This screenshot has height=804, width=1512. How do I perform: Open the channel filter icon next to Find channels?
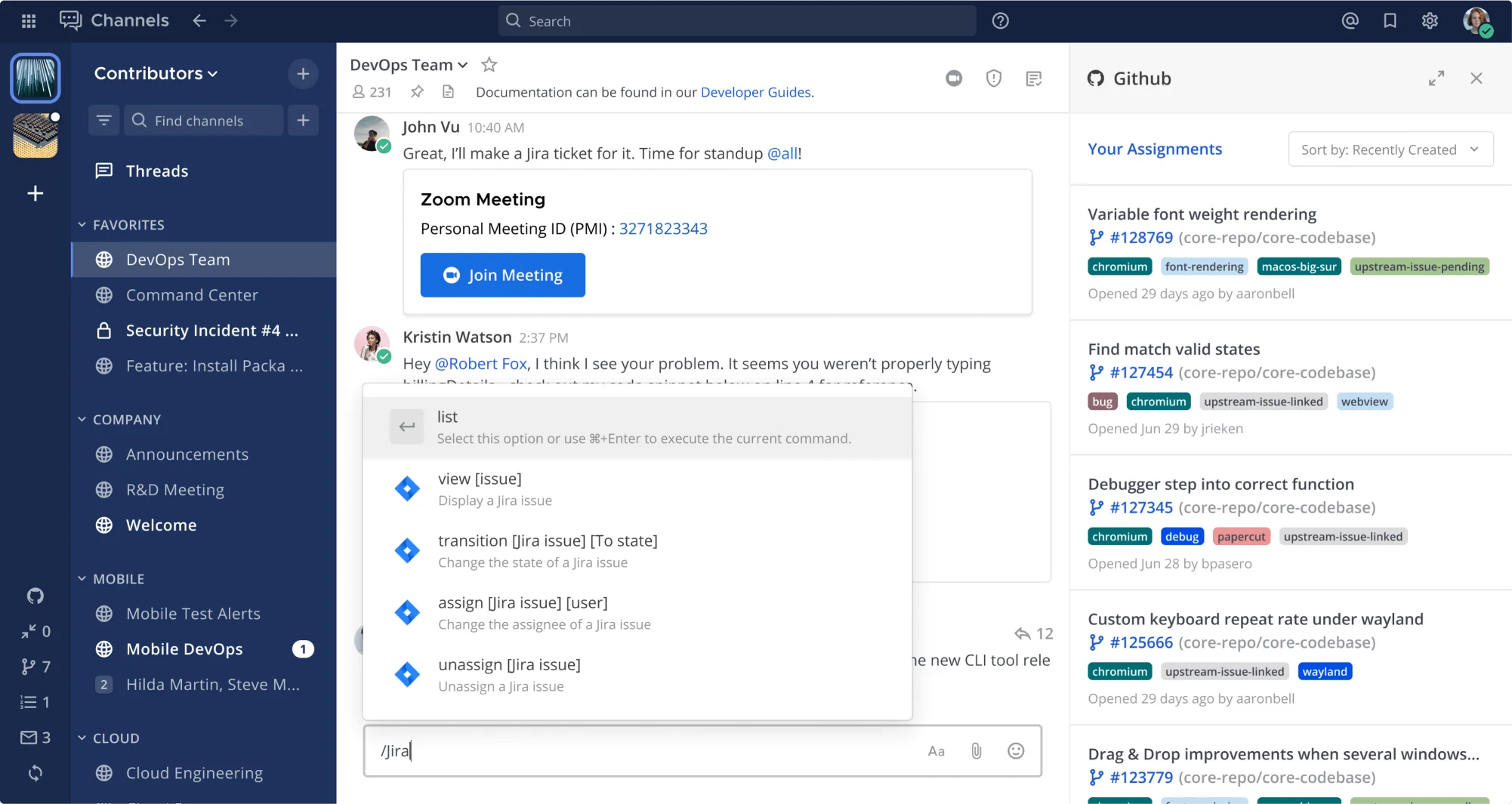(103, 120)
